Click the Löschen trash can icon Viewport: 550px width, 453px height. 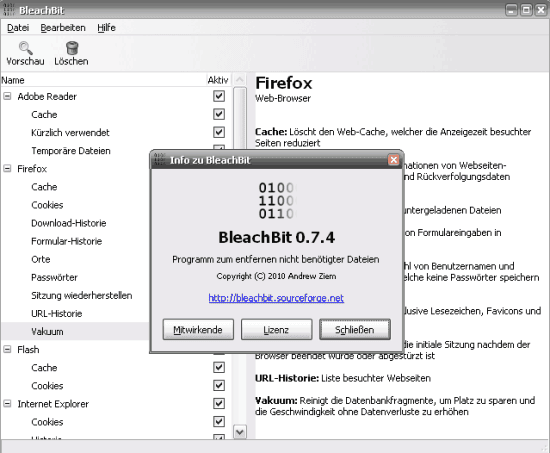72,48
